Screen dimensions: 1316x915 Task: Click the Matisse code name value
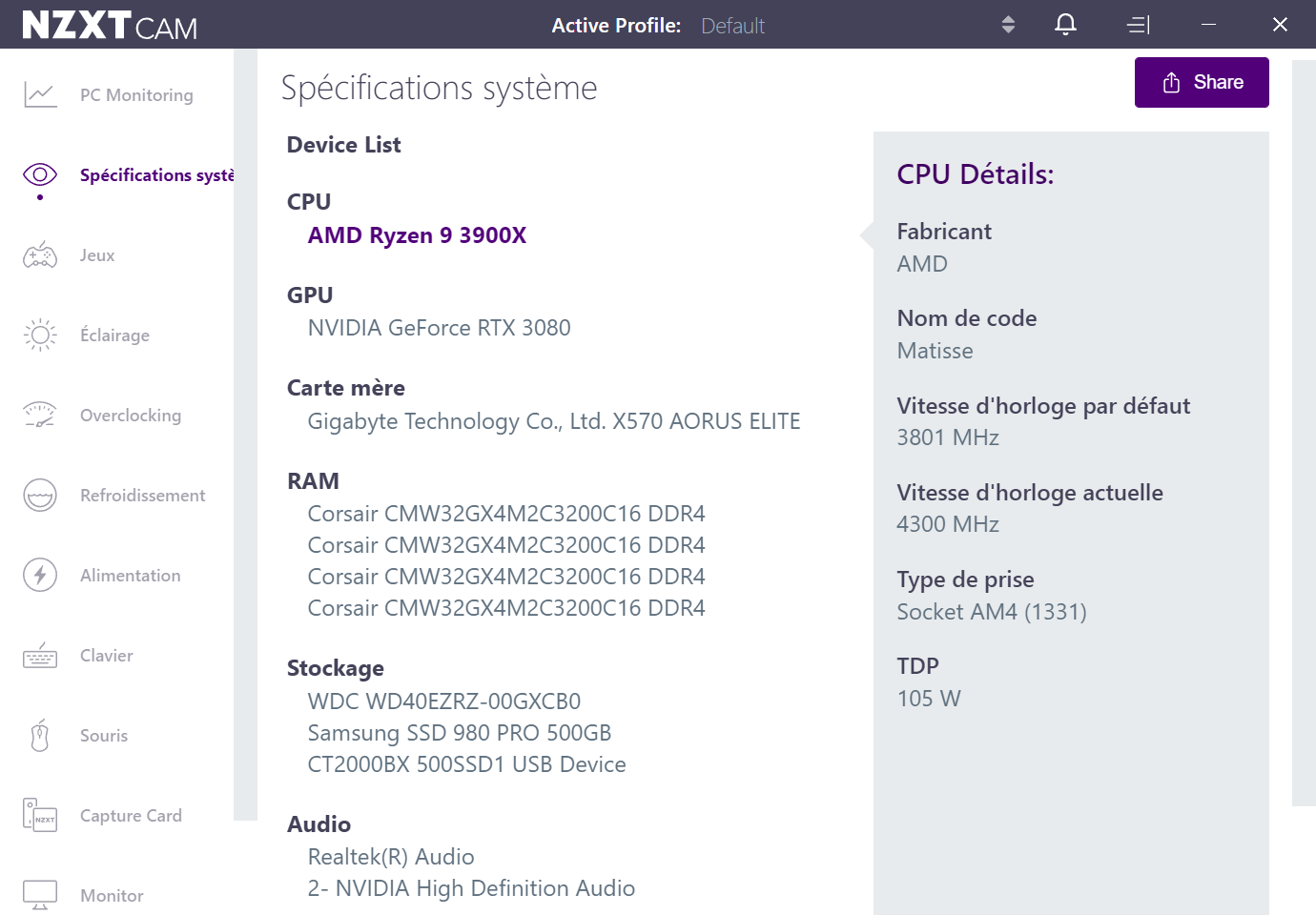pyautogui.click(x=935, y=351)
